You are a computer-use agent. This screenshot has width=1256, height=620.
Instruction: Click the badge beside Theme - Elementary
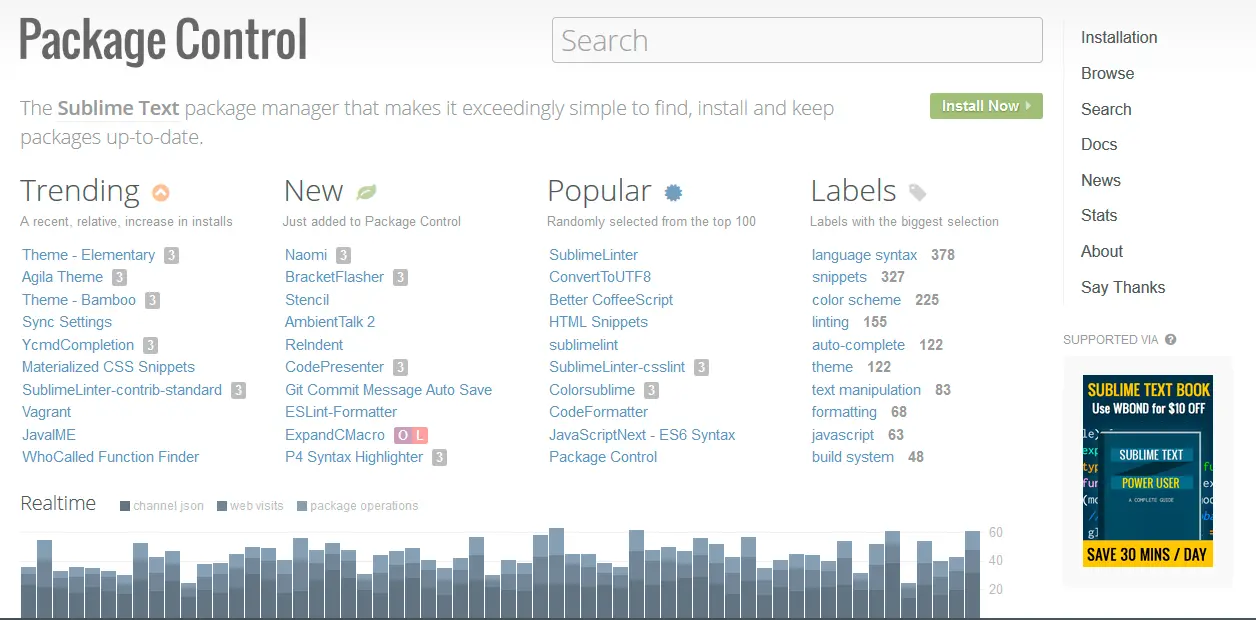(x=171, y=255)
